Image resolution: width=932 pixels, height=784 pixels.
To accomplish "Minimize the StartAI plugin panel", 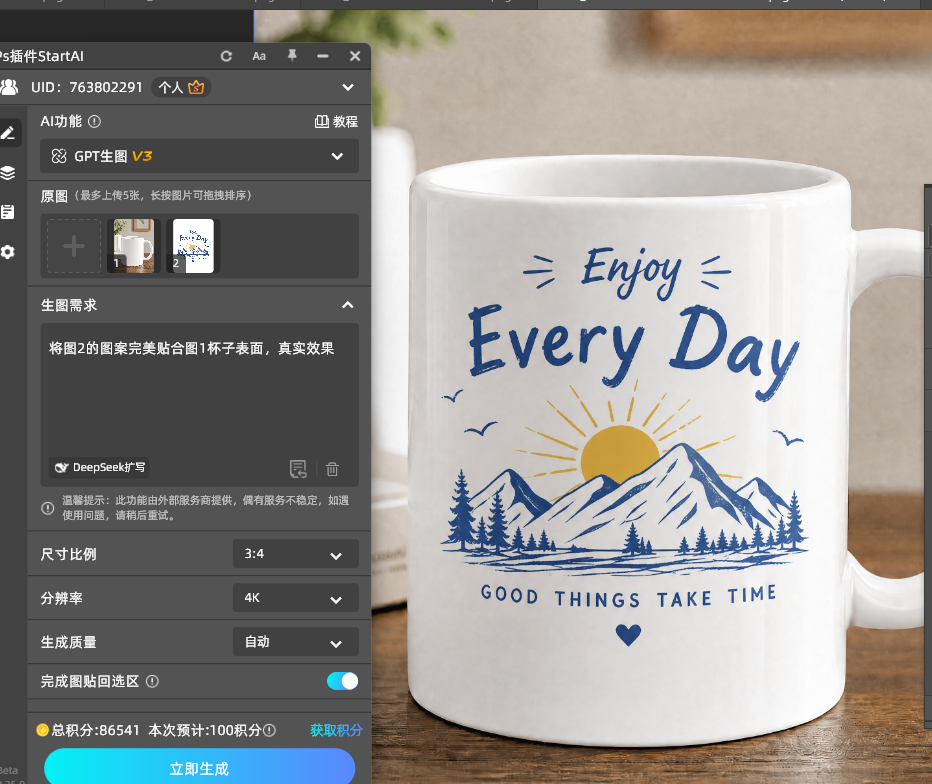I will point(323,56).
